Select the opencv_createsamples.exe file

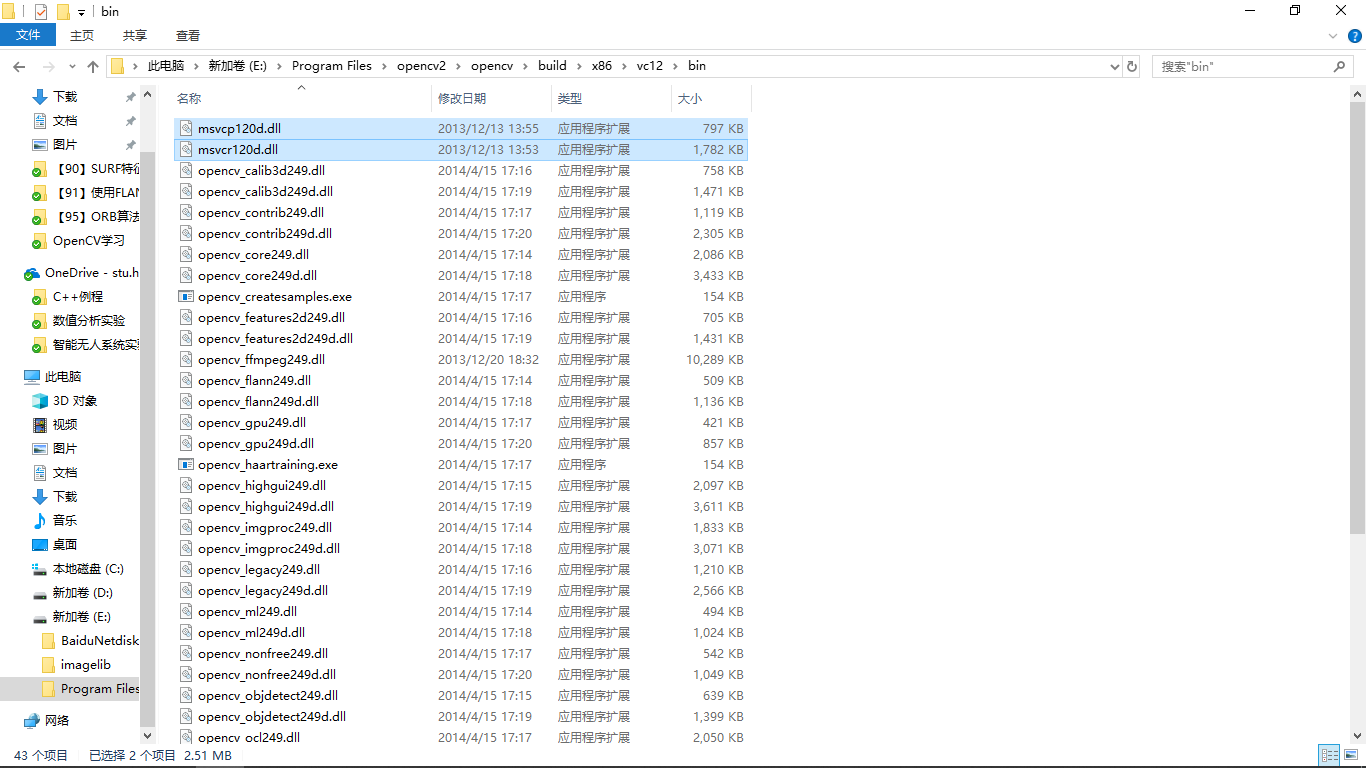pos(276,296)
